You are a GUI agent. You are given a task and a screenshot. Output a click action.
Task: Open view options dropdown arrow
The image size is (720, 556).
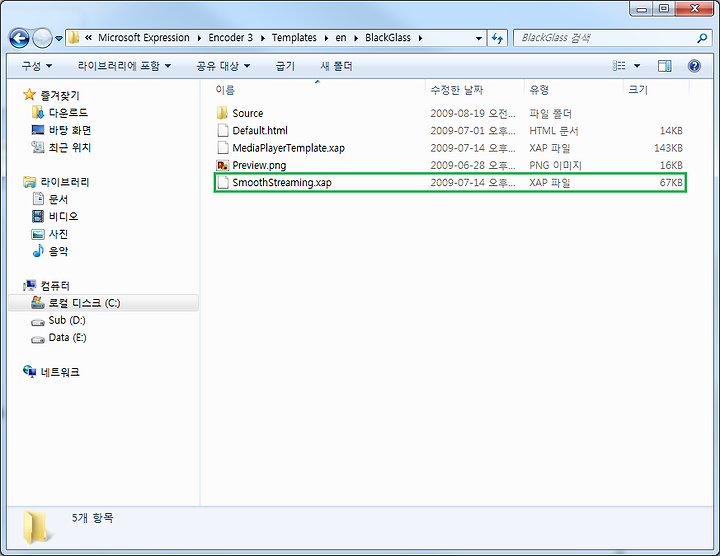tap(637, 66)
